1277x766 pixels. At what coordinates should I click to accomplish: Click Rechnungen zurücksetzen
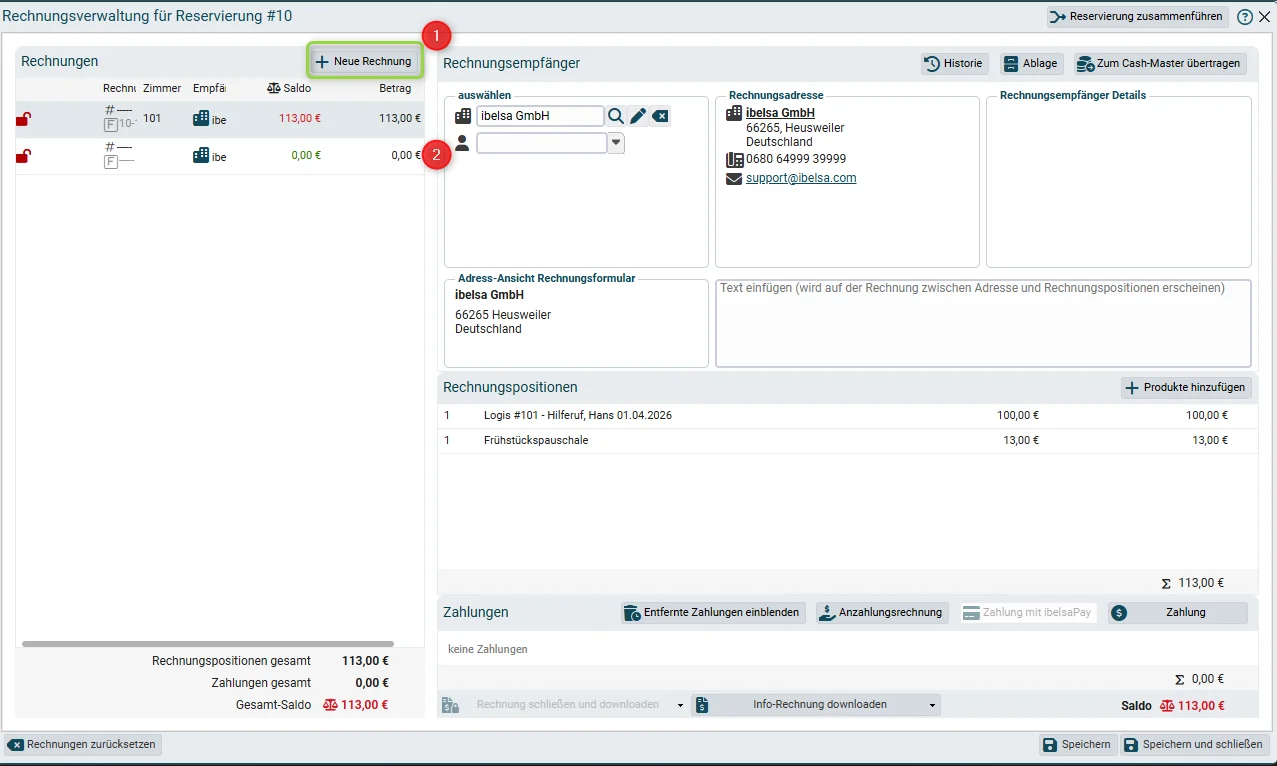tap(83, 745)
